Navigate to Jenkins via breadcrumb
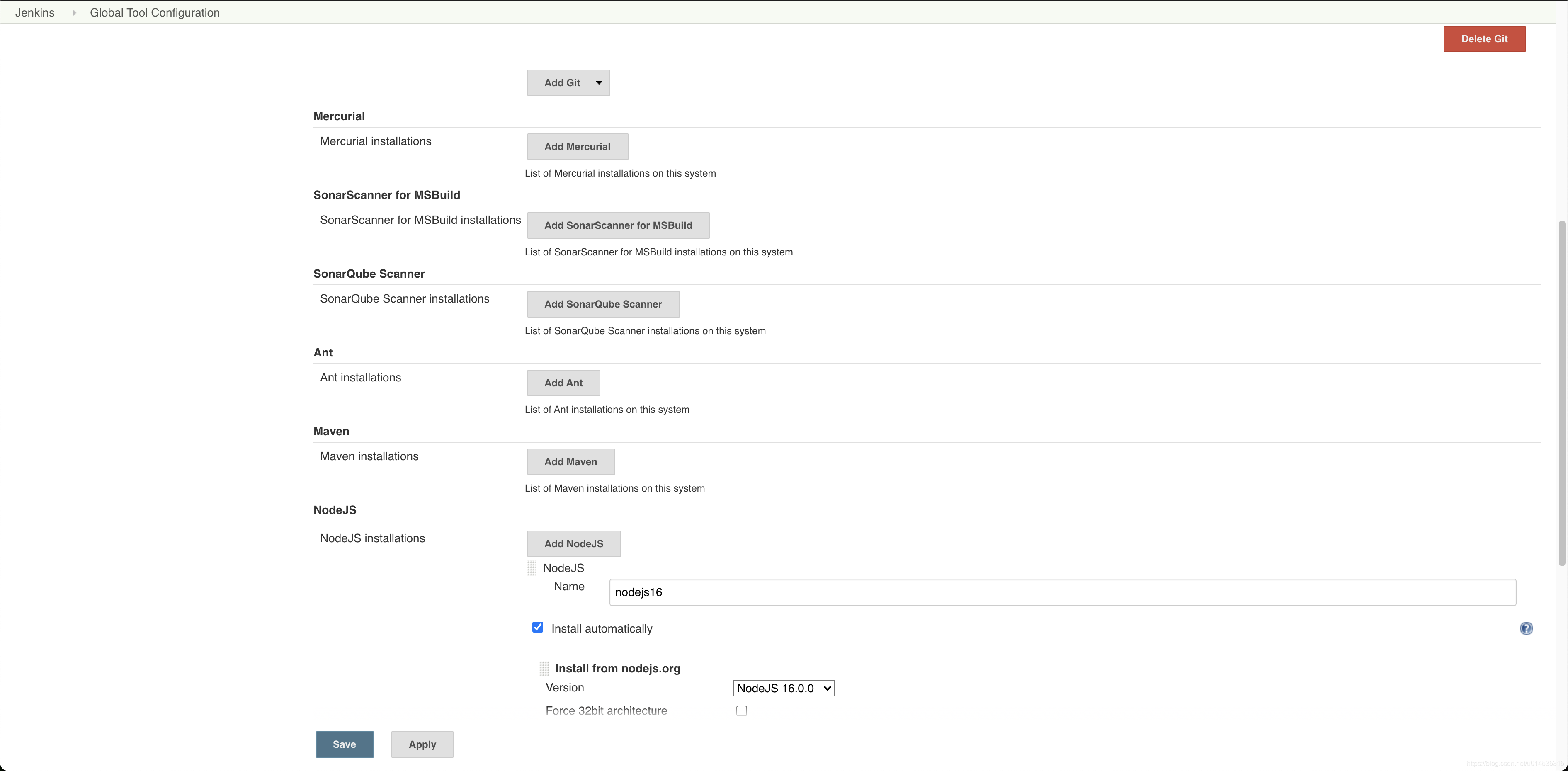 tap(34, 12)
